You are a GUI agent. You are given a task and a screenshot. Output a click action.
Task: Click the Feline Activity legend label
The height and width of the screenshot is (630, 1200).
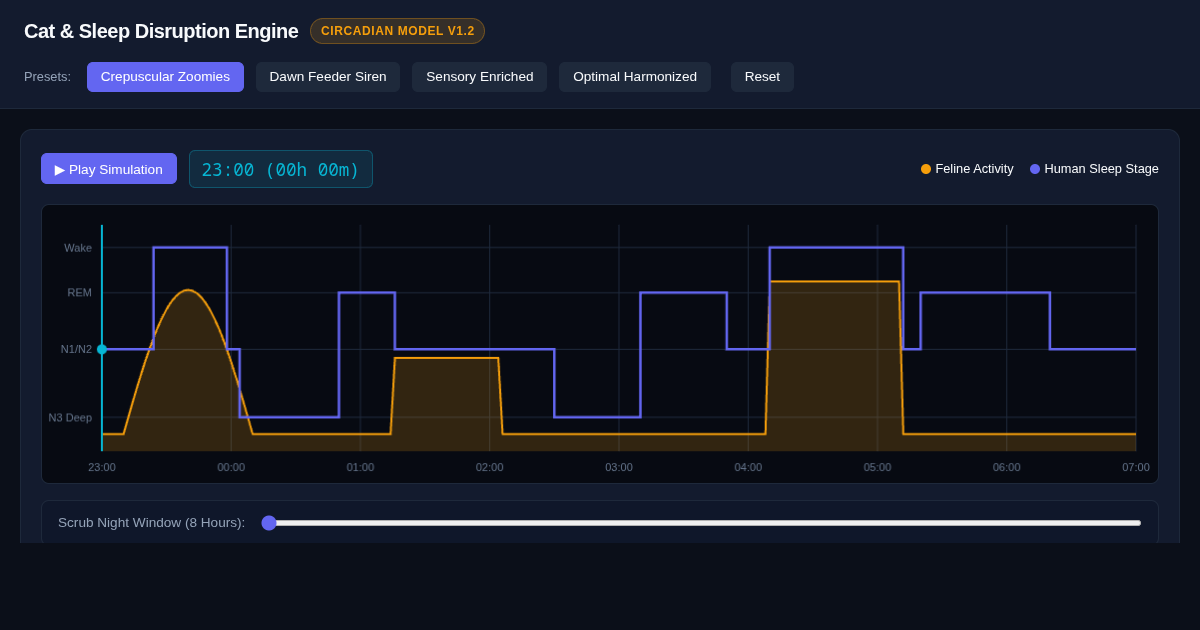tap(974, 169)
